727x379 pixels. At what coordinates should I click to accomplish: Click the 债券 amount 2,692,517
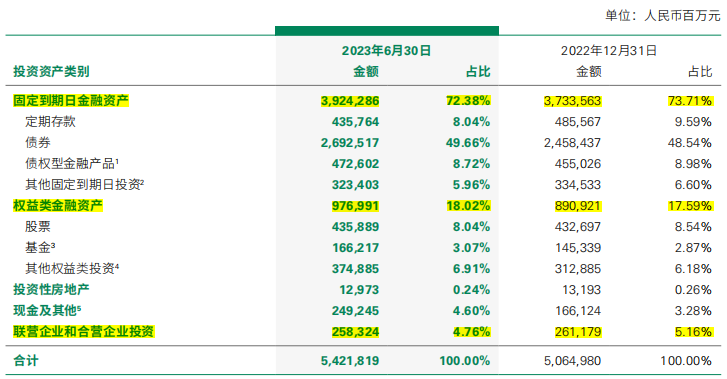tap(350, 142)
